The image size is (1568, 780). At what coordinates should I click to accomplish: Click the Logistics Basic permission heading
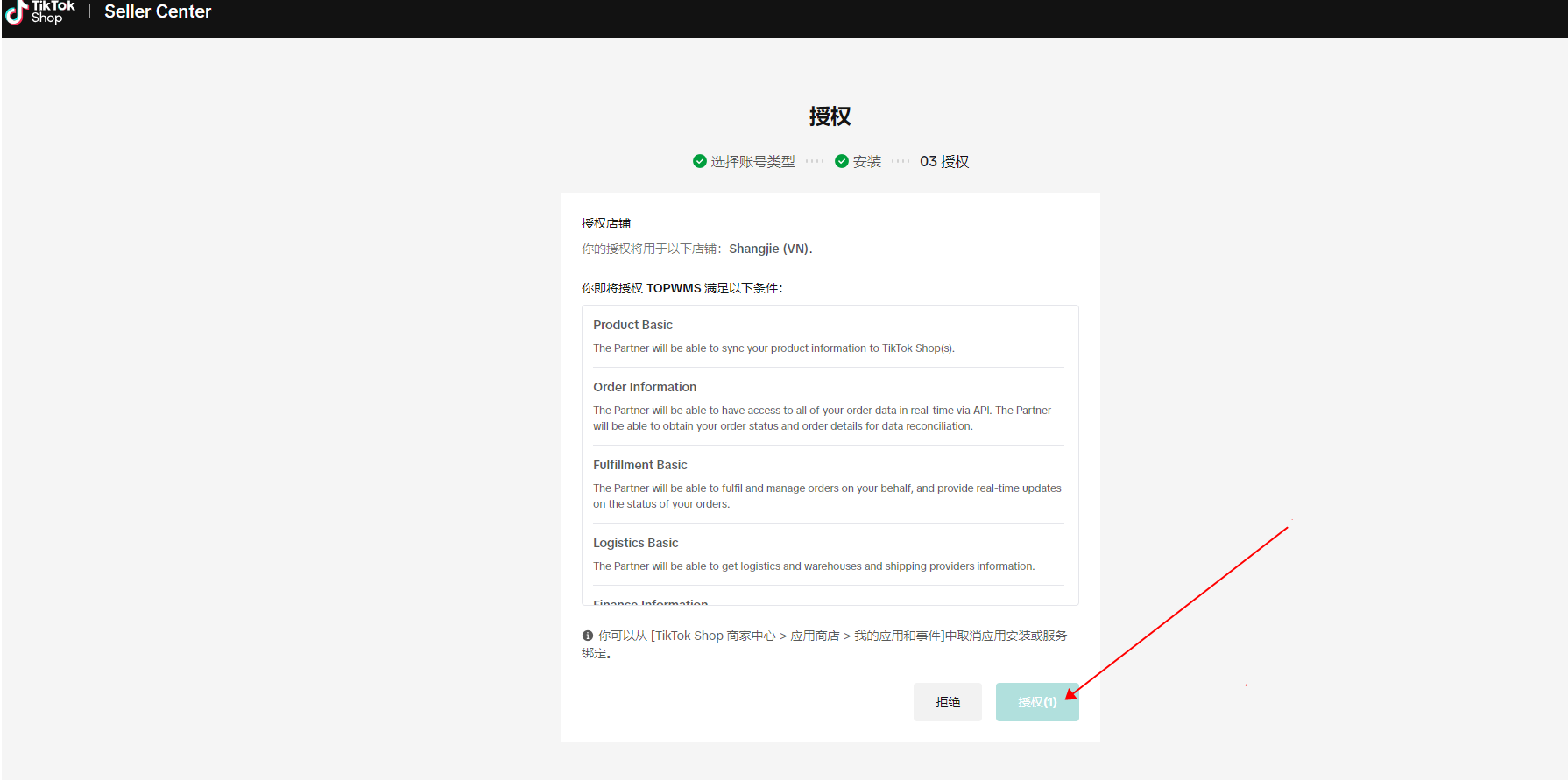(x=635, y=543)
